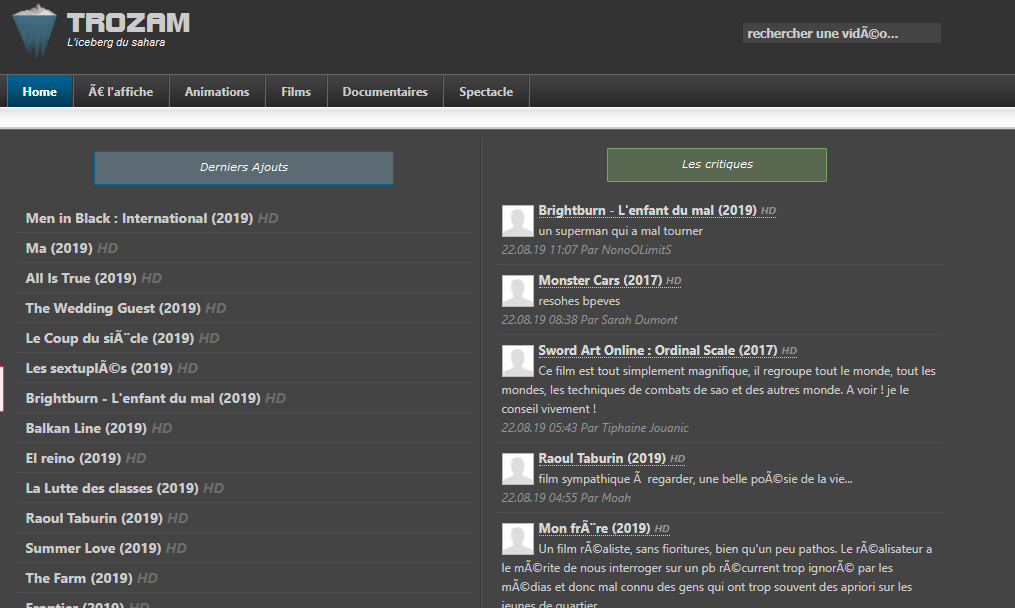Click the avatar beside Brightburn critique
Viewport: 1015px width, 608px height.
517,221
